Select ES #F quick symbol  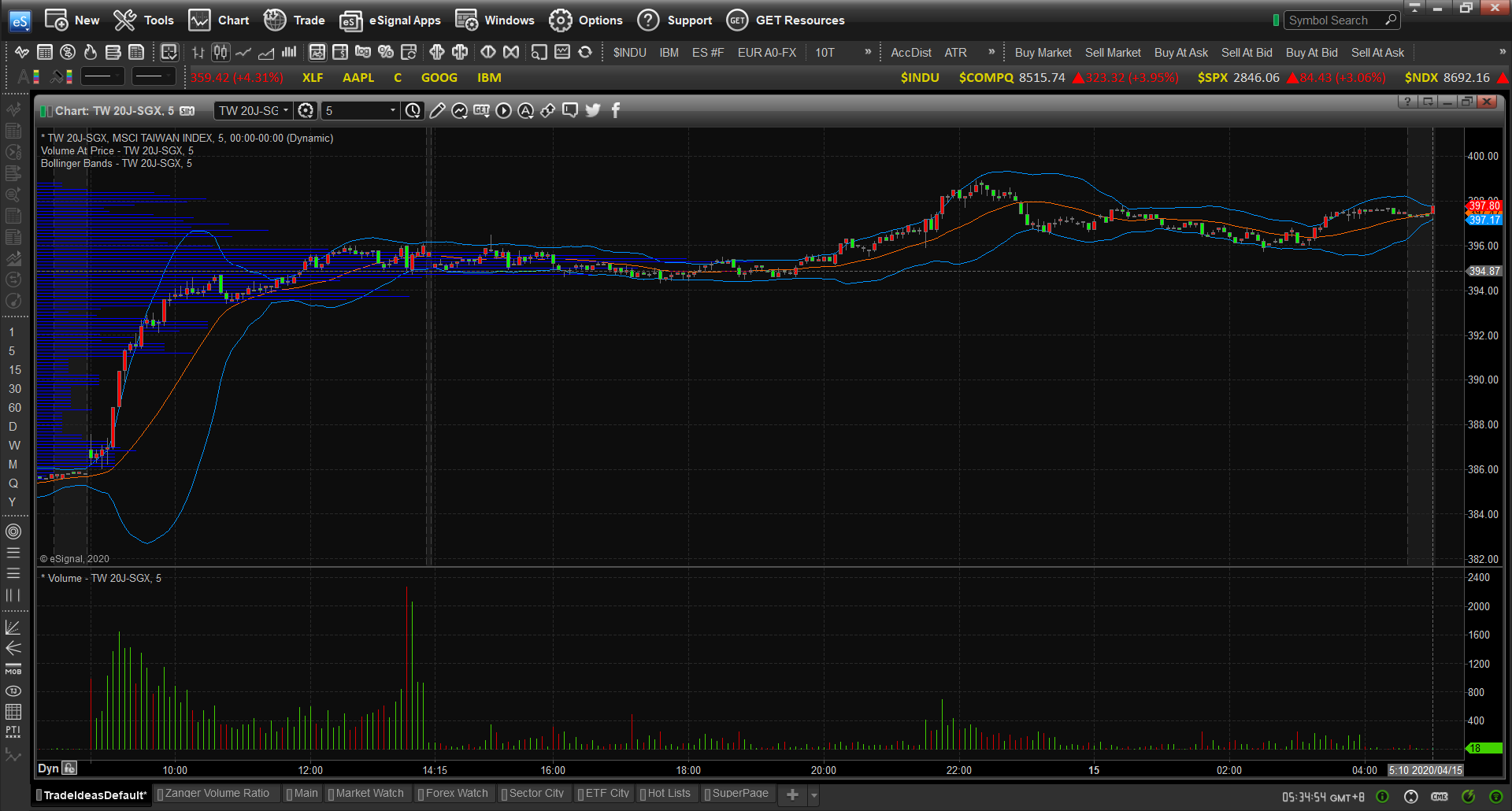tap(708, 53)
